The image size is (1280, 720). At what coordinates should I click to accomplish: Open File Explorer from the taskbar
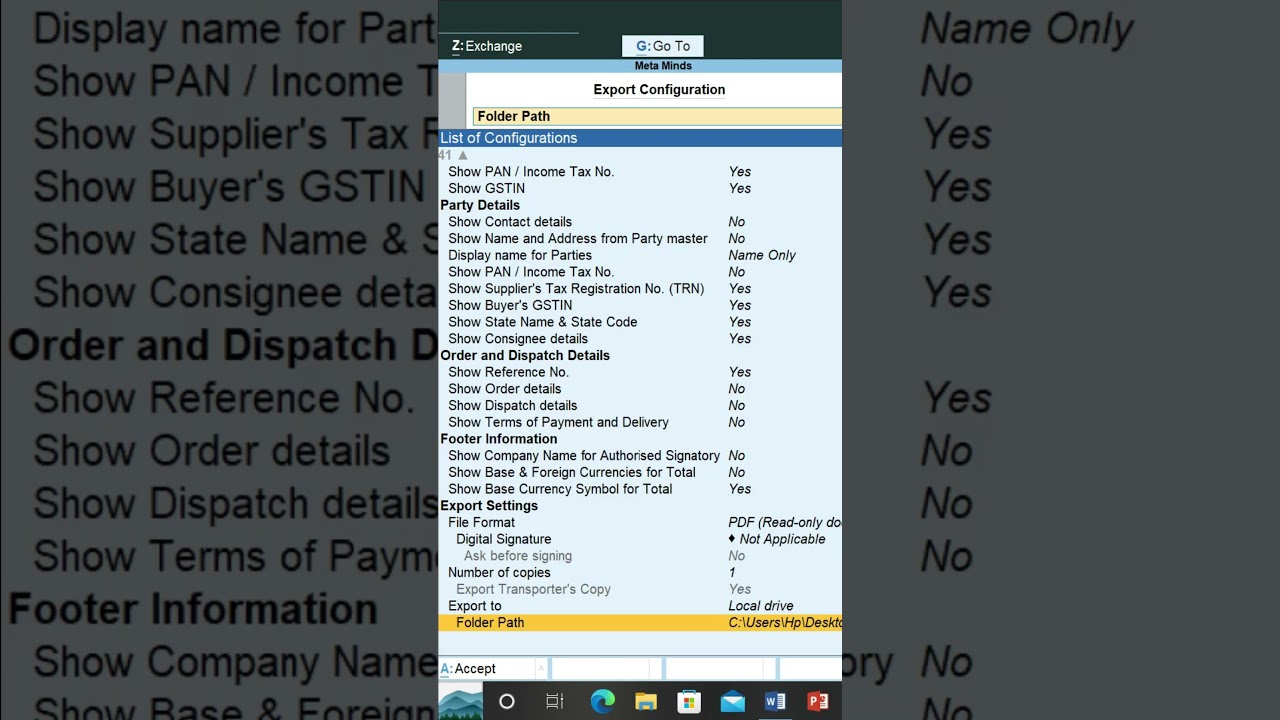(646, 702)
